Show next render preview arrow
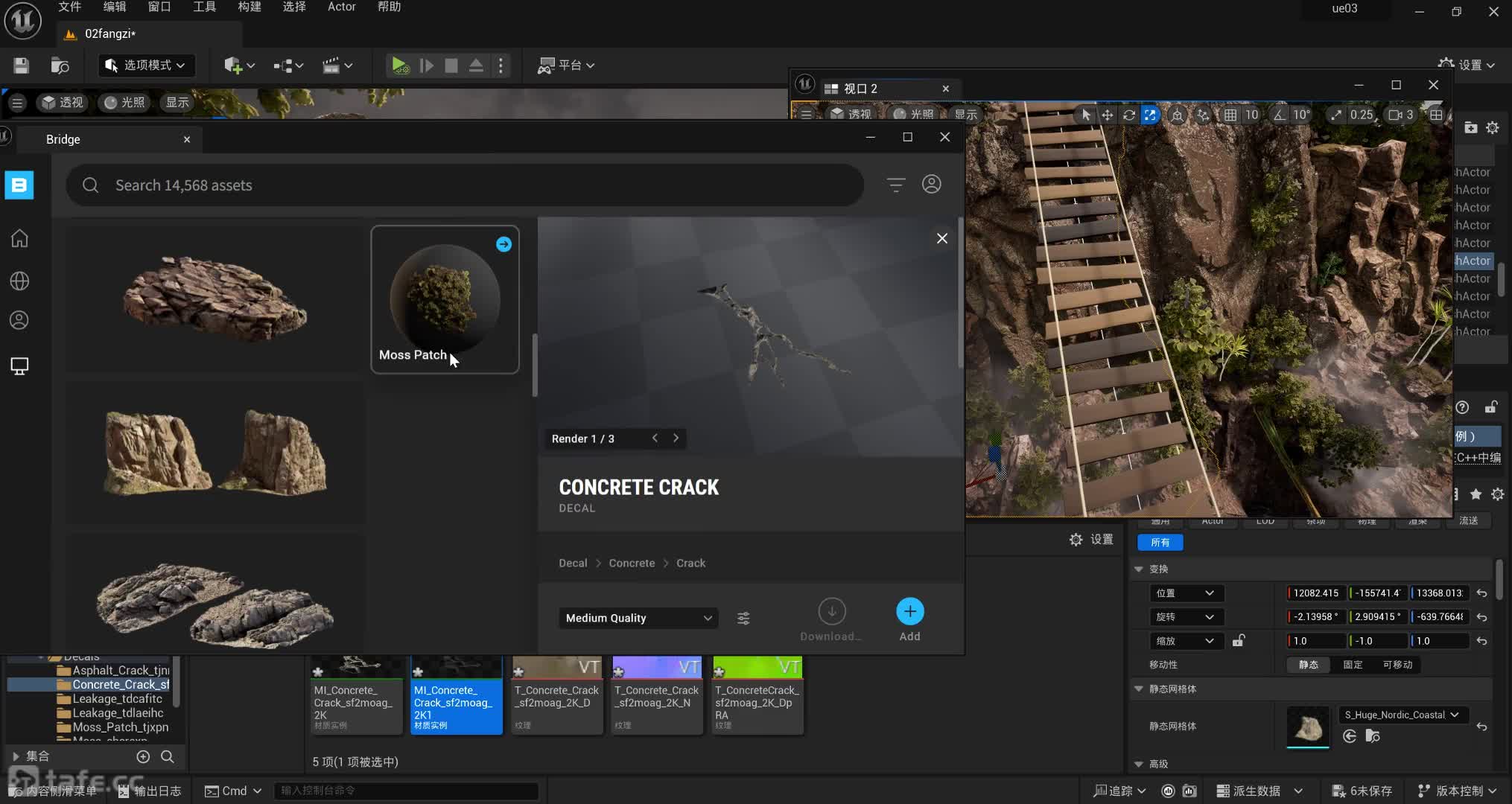 point(676,438)
